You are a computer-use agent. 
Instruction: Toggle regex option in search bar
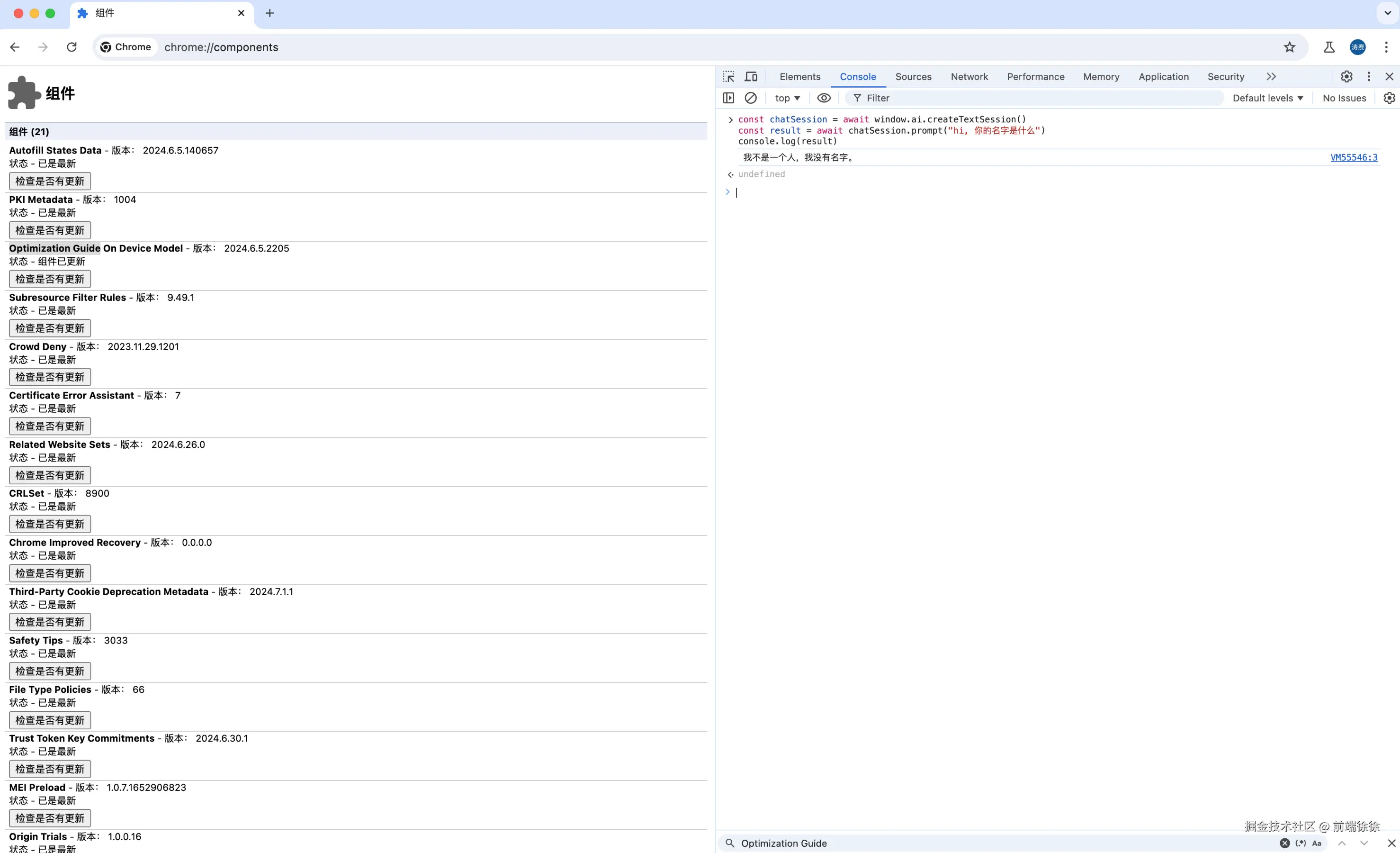(1301, 843)
